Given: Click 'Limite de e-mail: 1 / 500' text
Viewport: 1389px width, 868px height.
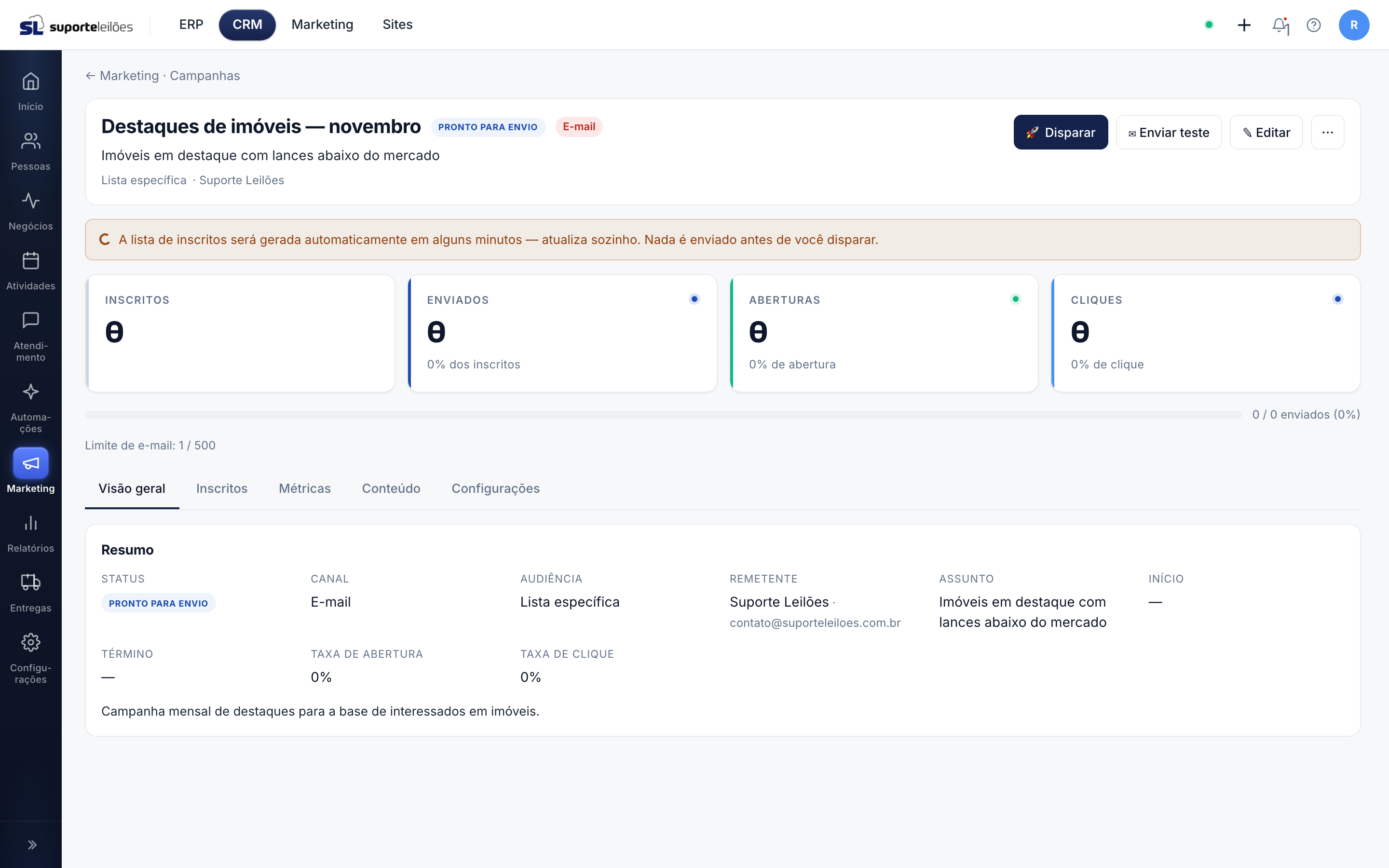Looking at the screenshot, I should 150,446.
